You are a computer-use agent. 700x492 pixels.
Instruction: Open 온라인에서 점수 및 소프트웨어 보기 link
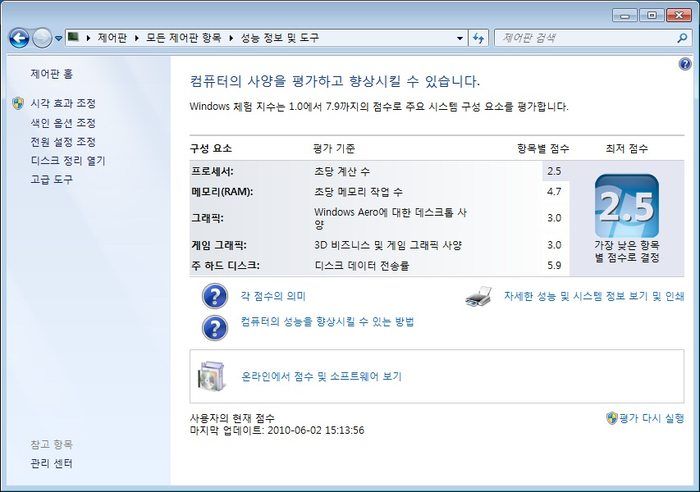tap(321, 376)
